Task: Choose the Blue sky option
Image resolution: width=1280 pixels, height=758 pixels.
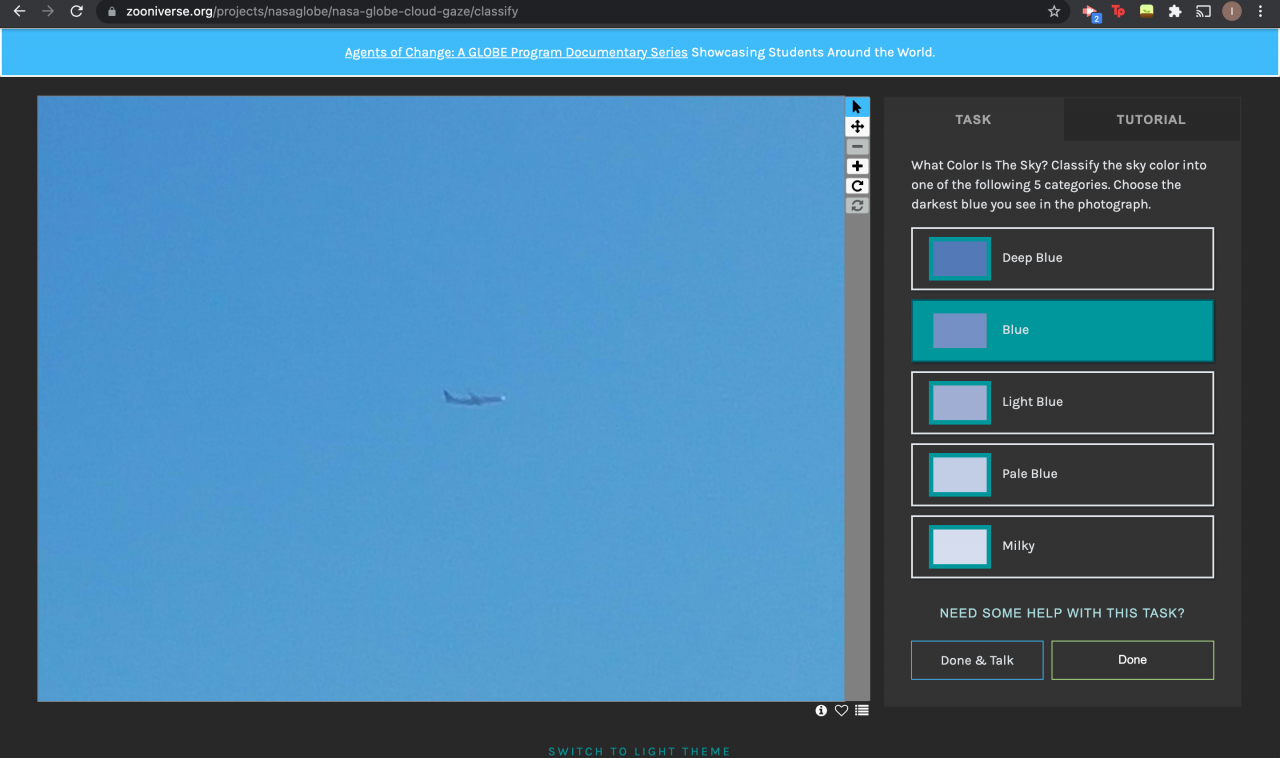Action: (x=1062, y=330)
